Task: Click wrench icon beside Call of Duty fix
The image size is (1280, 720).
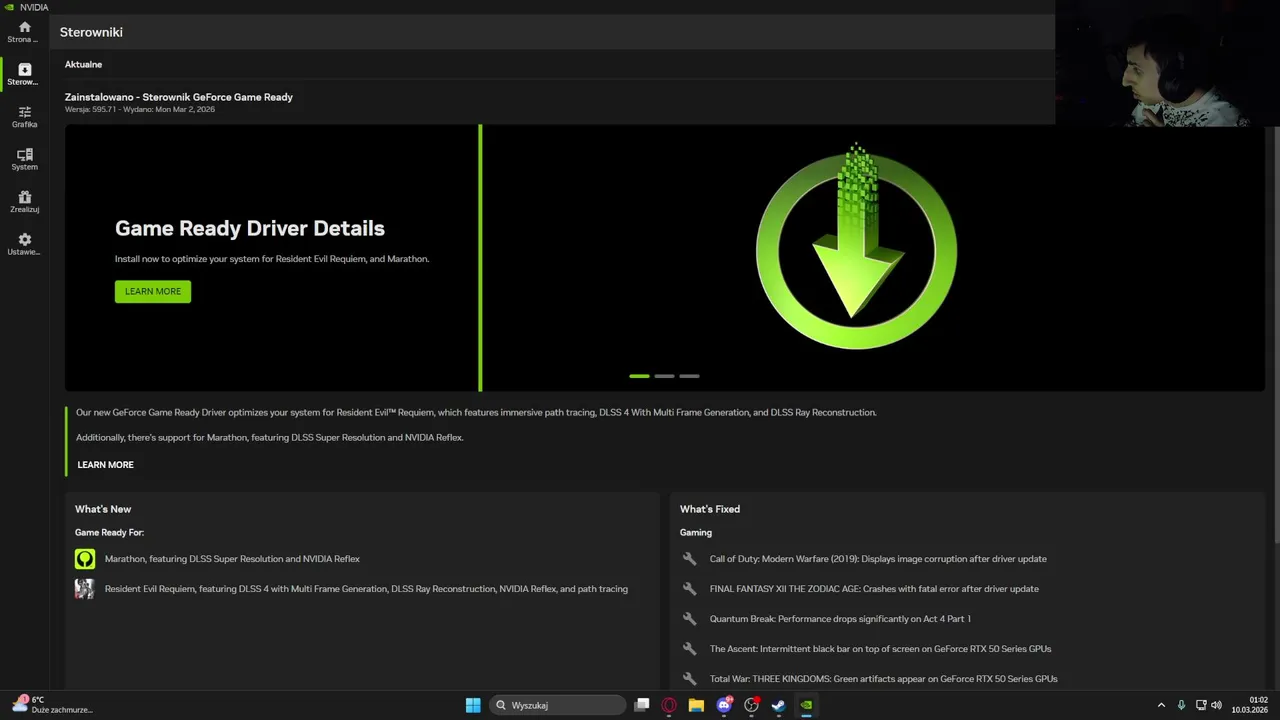Action: pyautogui.click(x=689, y=559)
